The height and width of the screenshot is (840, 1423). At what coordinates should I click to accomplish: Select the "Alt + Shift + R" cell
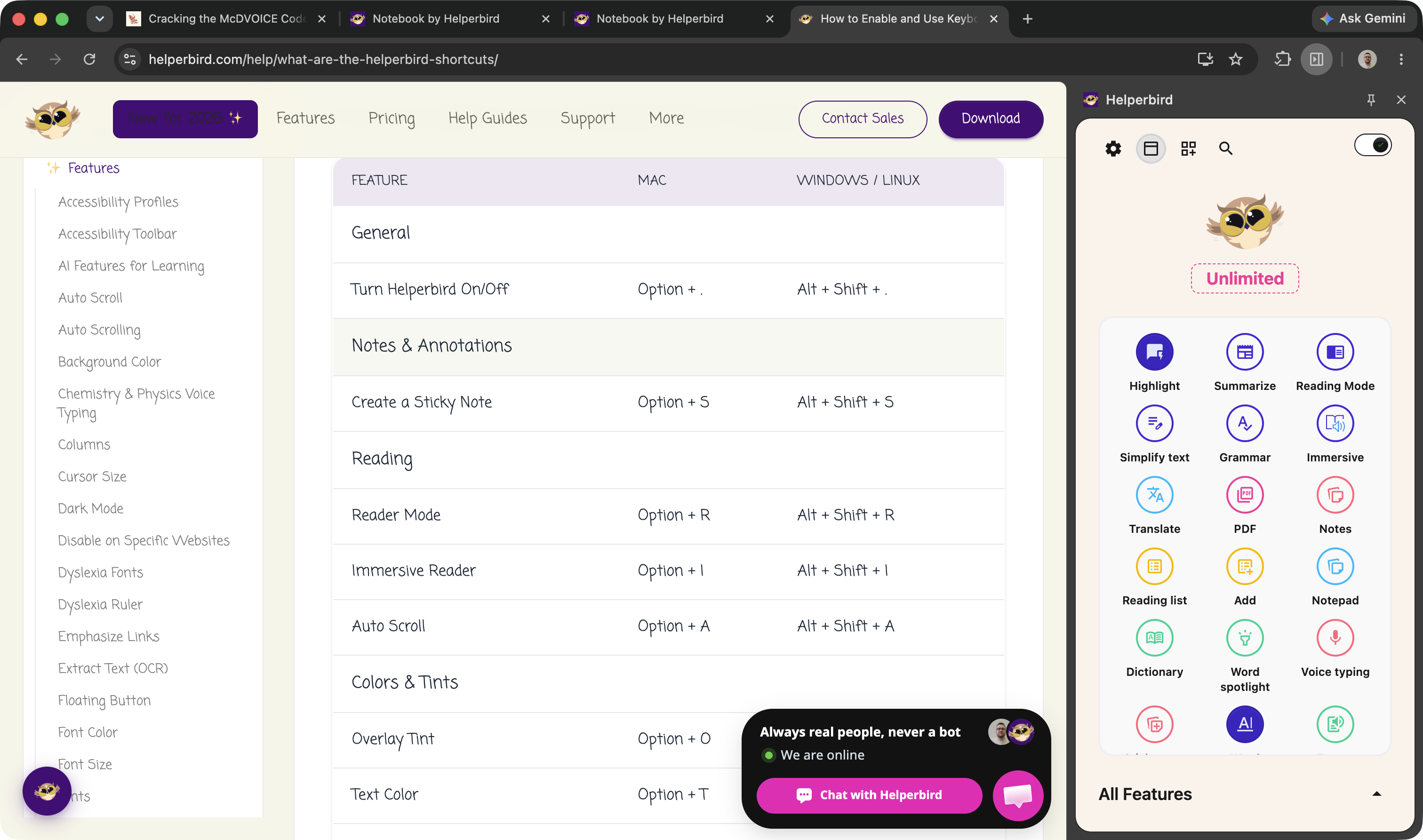pos(846,515)
